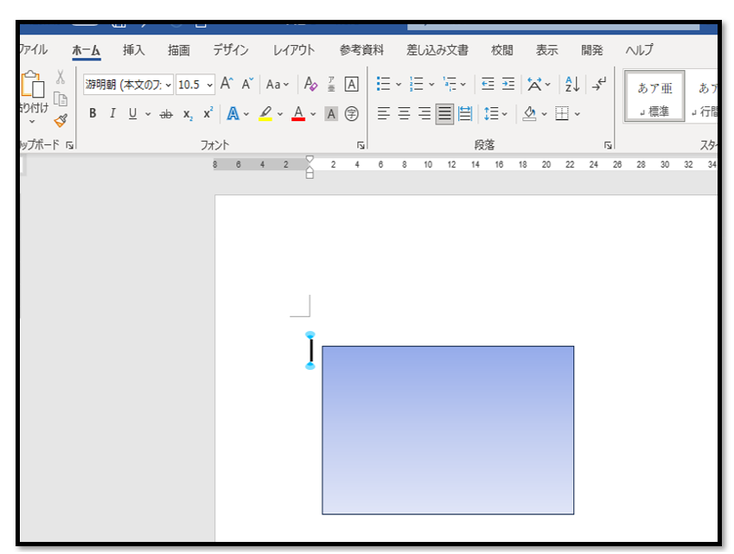Viewport: 734px width, 554px height.
Task: Apply strikethrough formatting
Action: point(166,114)
